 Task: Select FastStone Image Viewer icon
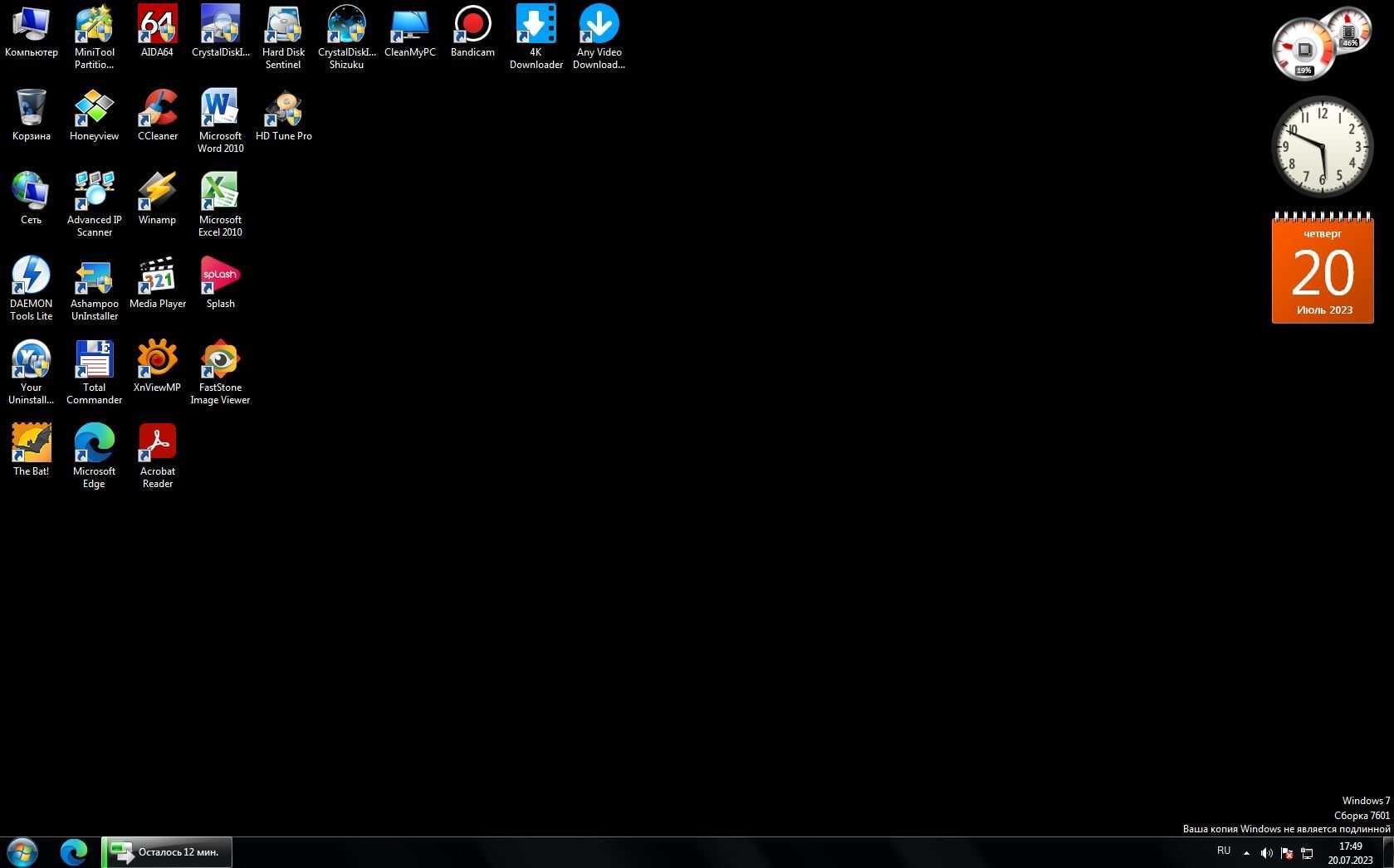tap(220, 373)
